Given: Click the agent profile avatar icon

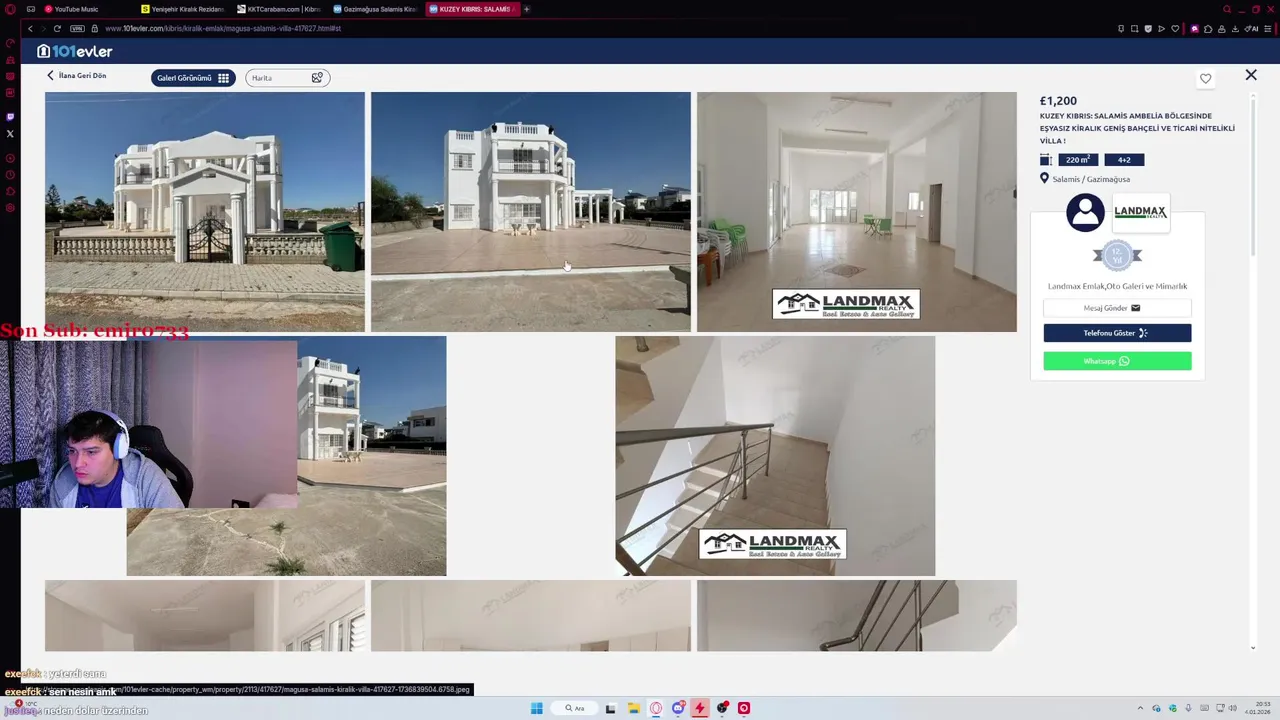Looking at the screenshot, I should point(1085,212).
